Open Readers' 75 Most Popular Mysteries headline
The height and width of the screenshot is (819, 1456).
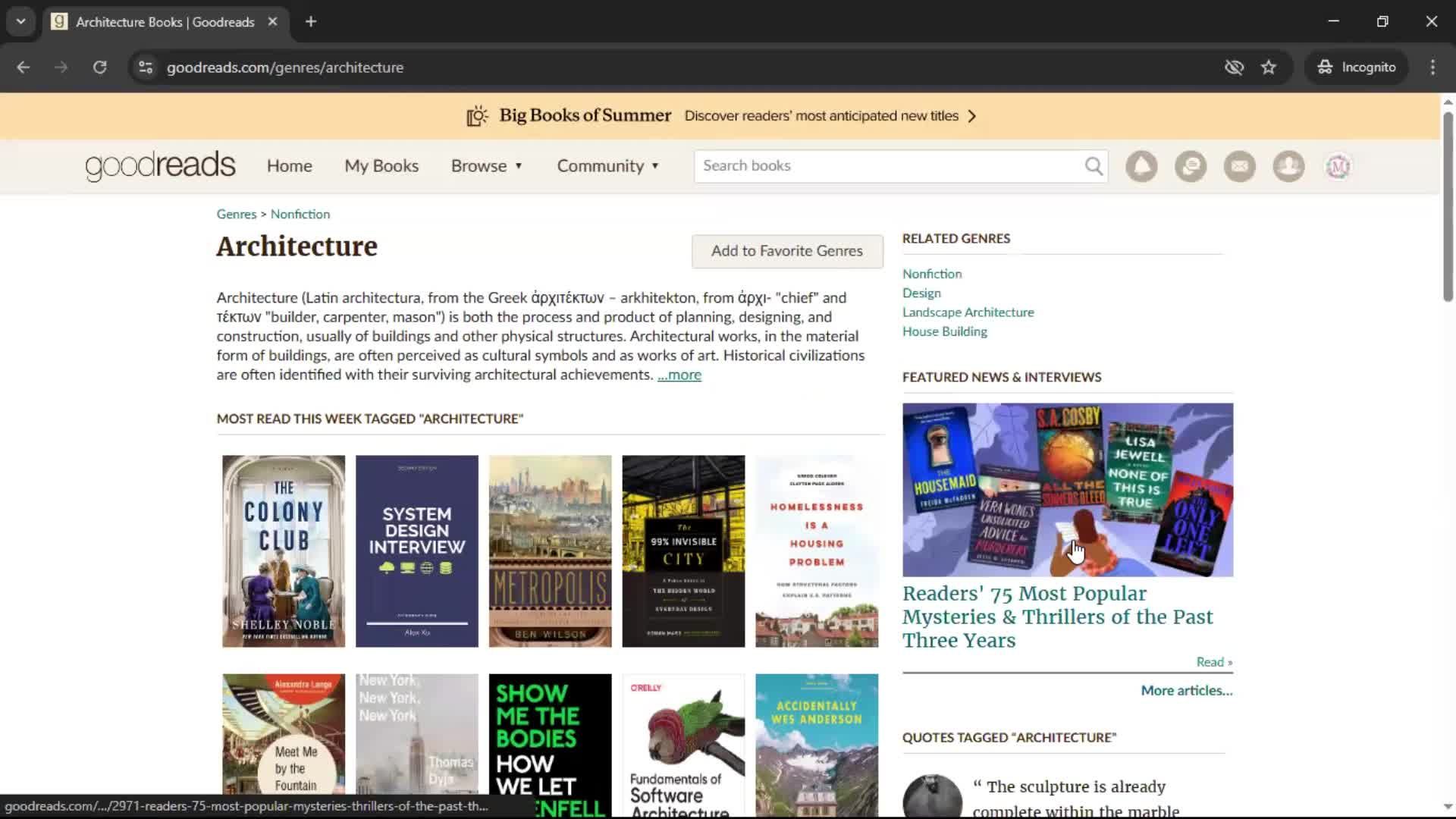[1058, 617]
